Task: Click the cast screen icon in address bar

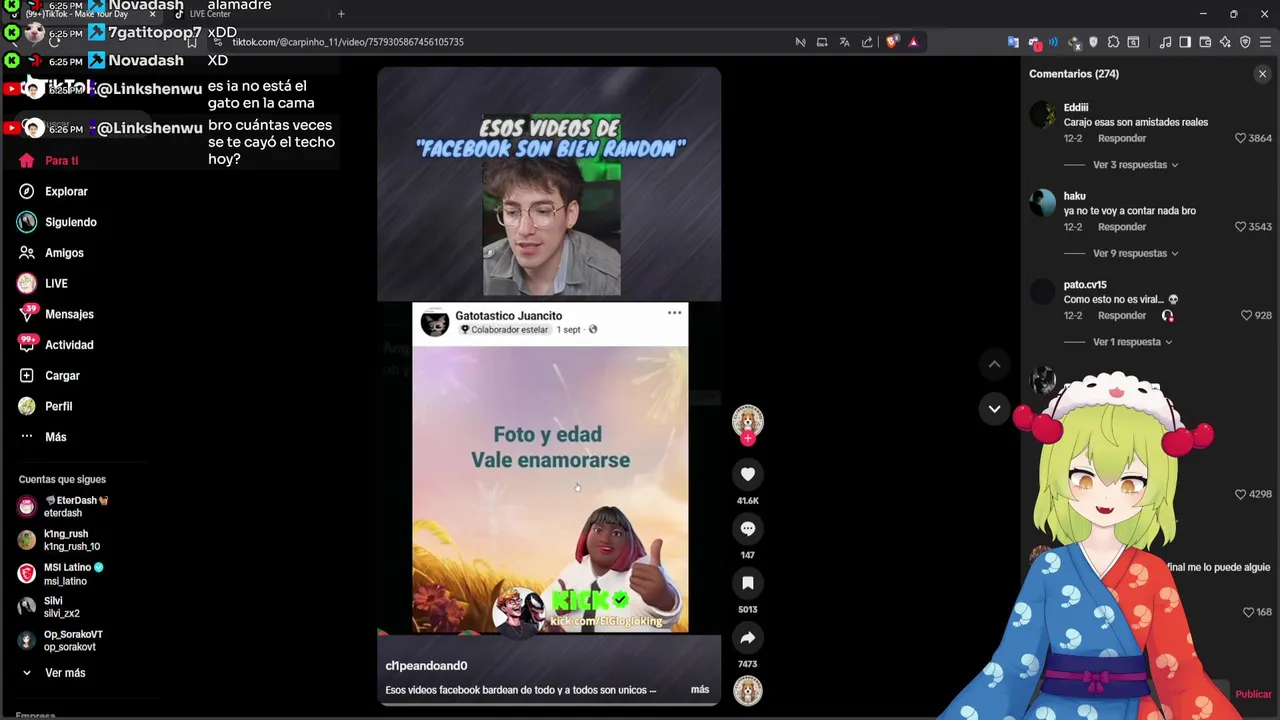Action: [822, 42]
